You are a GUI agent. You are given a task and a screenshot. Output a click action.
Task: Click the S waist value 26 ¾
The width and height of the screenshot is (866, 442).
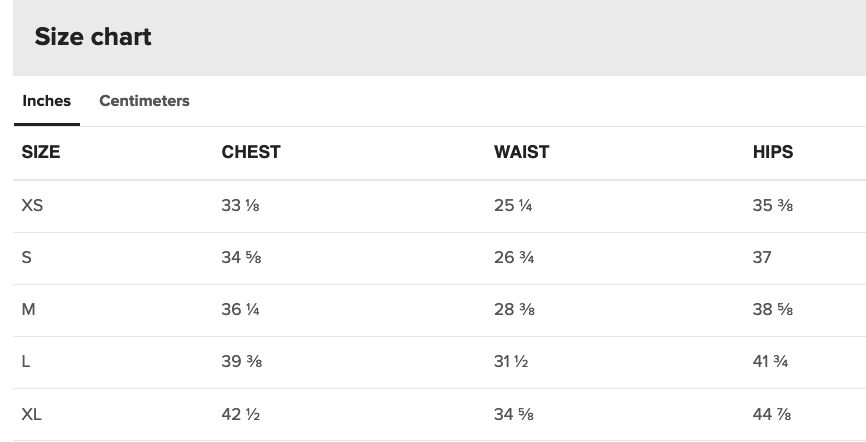514,258
